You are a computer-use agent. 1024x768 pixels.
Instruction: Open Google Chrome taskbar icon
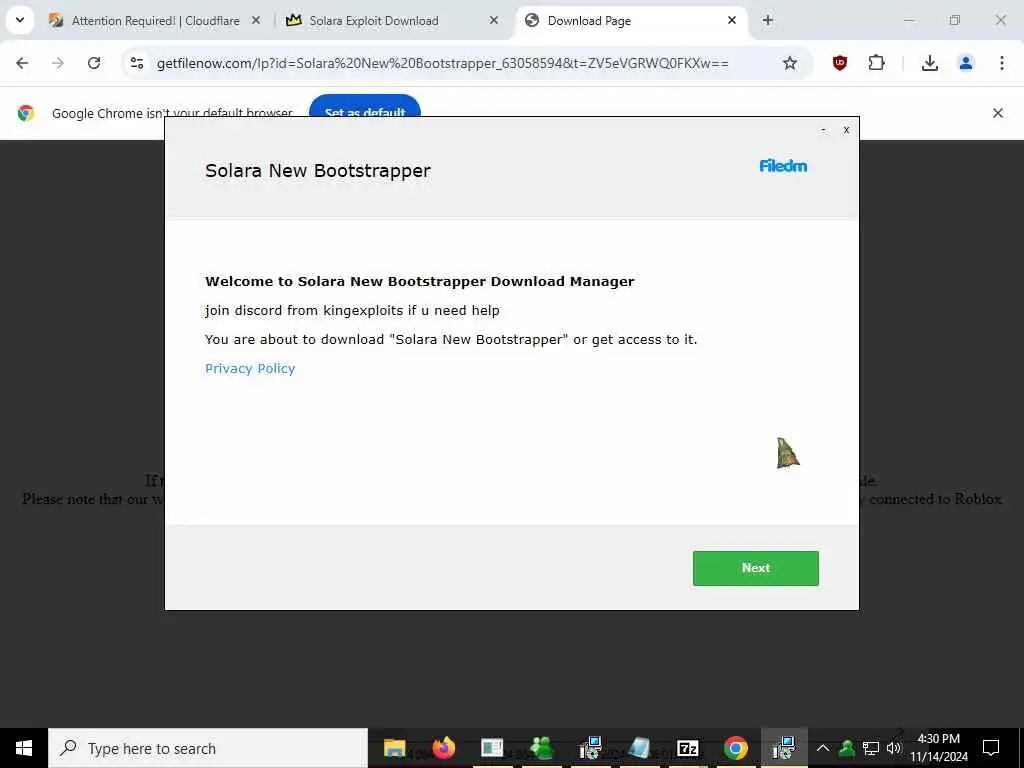point(736,748)
